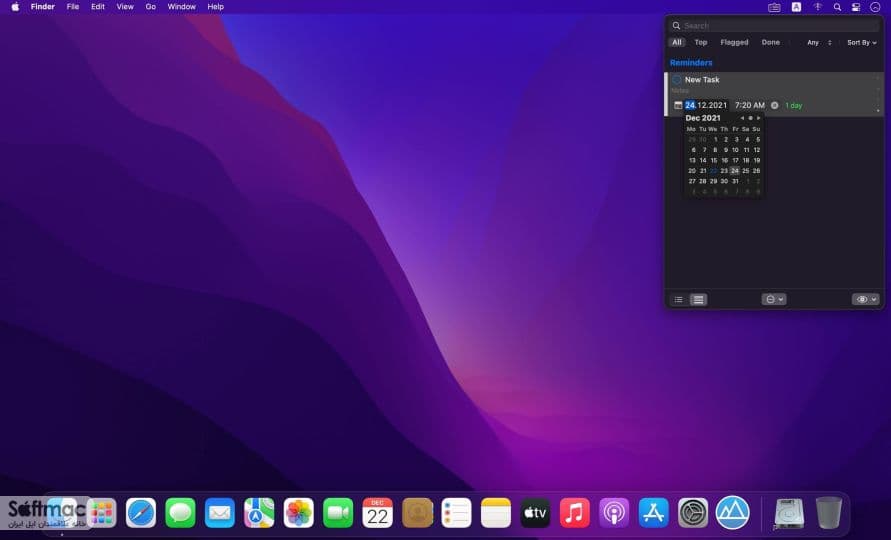Viewport: 891px width, 540px height.
Task: Pick December 28 in the calendar
Action: point(702,181)
